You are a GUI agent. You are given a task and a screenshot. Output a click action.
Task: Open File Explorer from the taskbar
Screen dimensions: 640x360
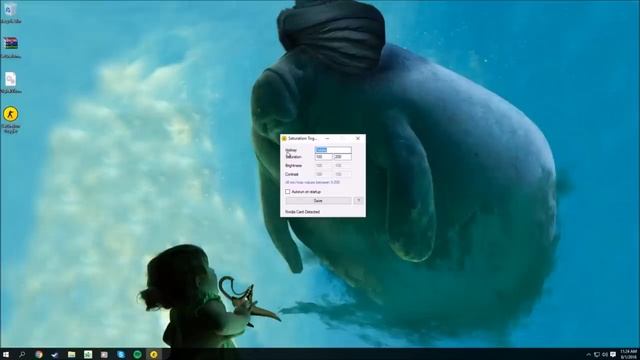click(71, 354)
